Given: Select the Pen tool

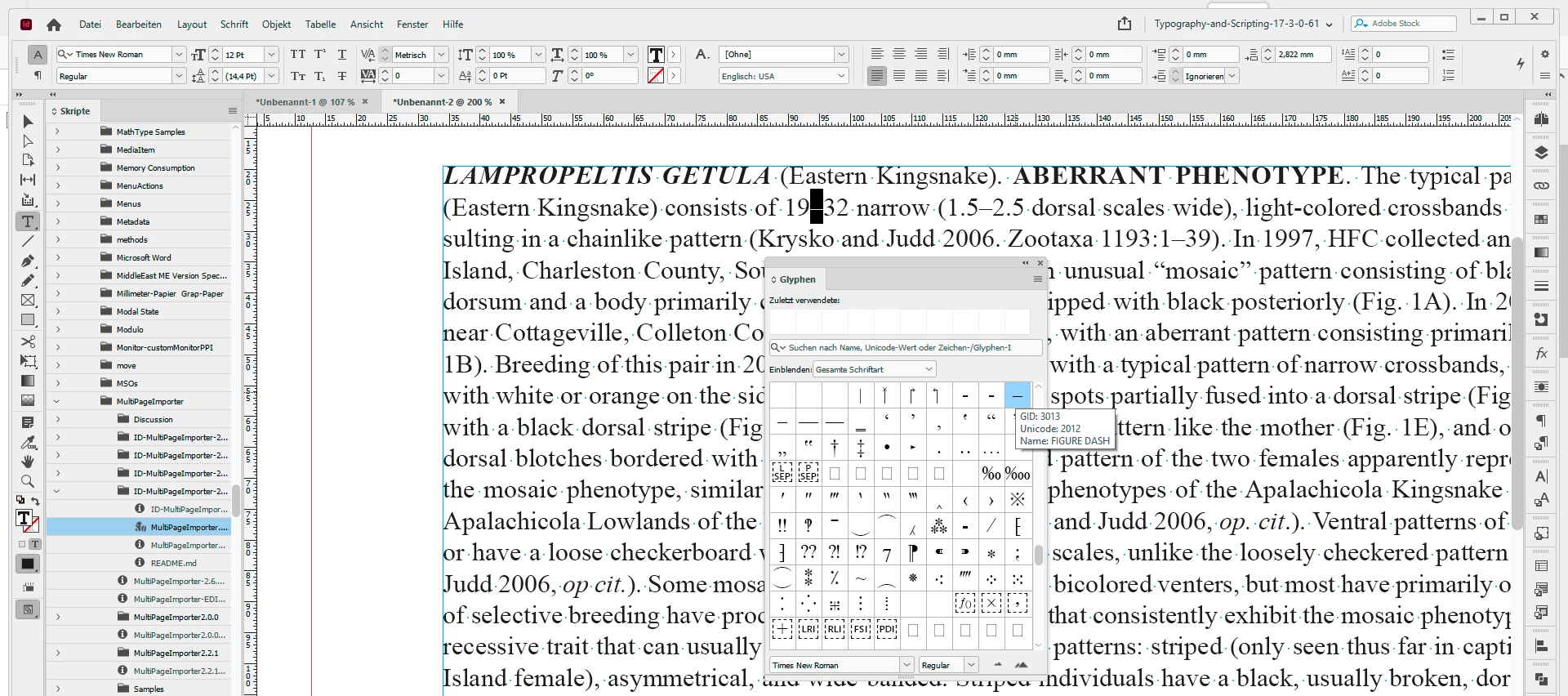Looking at the screenshot, I should point(28,261).
